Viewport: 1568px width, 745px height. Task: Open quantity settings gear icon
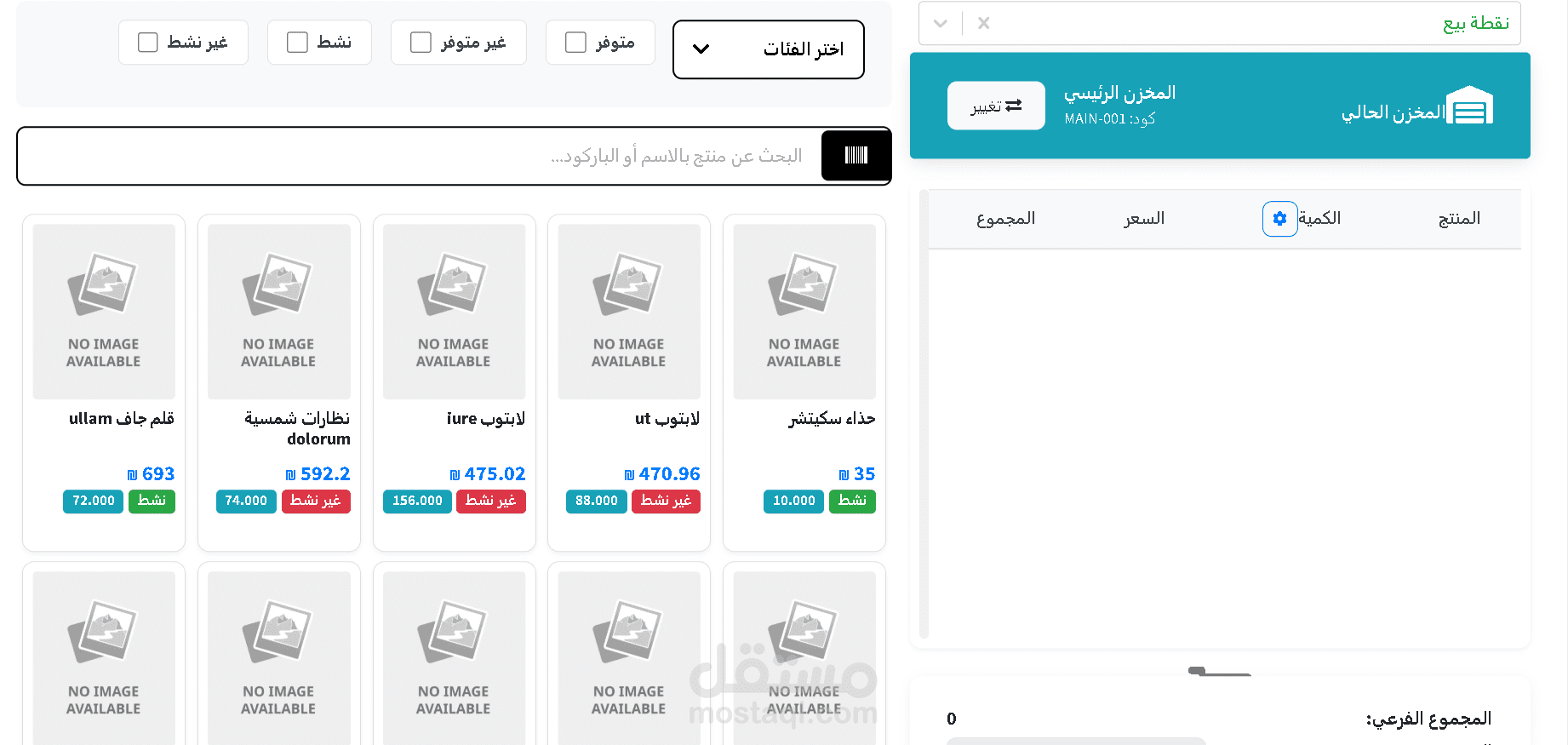point(1279,219)
